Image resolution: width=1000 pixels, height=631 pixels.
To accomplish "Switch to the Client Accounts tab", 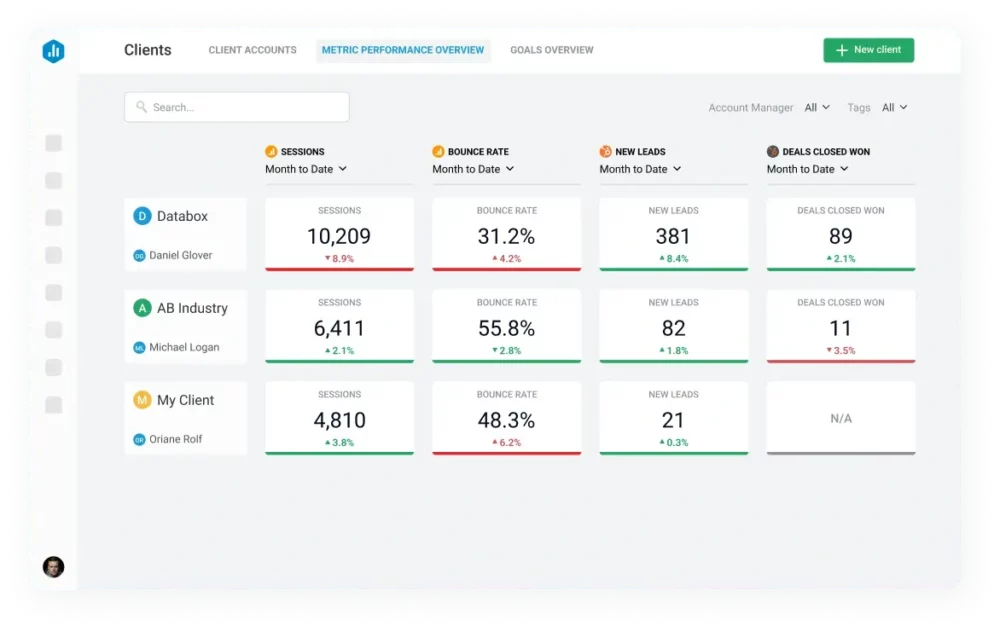I will coord(252,50).
